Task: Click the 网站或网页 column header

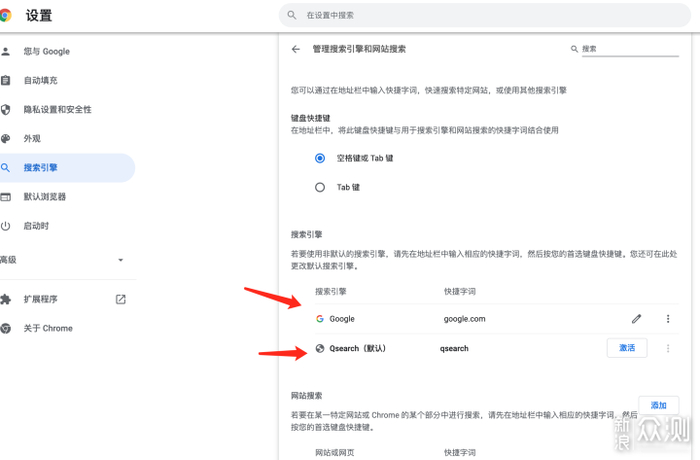Action: click(335, 452)
